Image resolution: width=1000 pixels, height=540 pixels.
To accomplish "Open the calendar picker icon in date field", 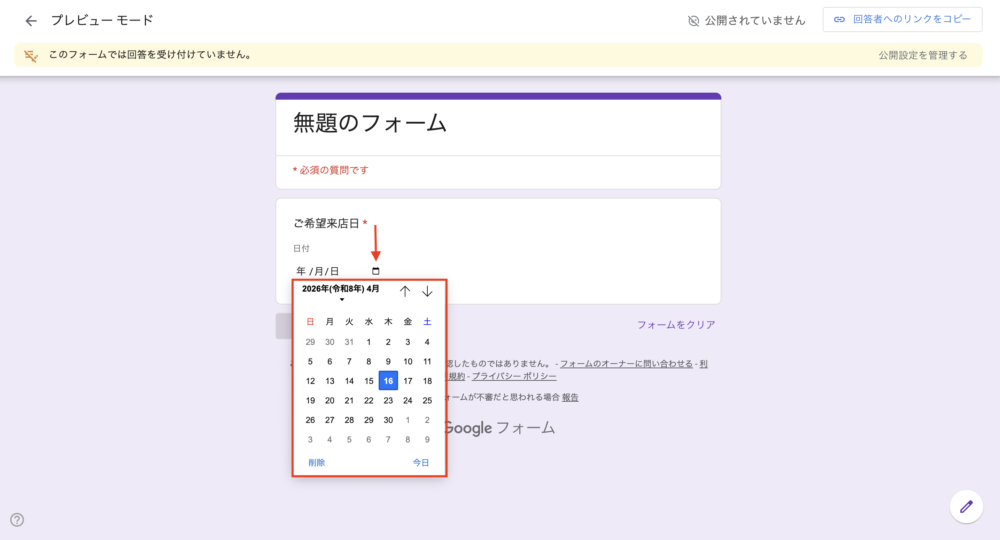I will coord(376,271).
